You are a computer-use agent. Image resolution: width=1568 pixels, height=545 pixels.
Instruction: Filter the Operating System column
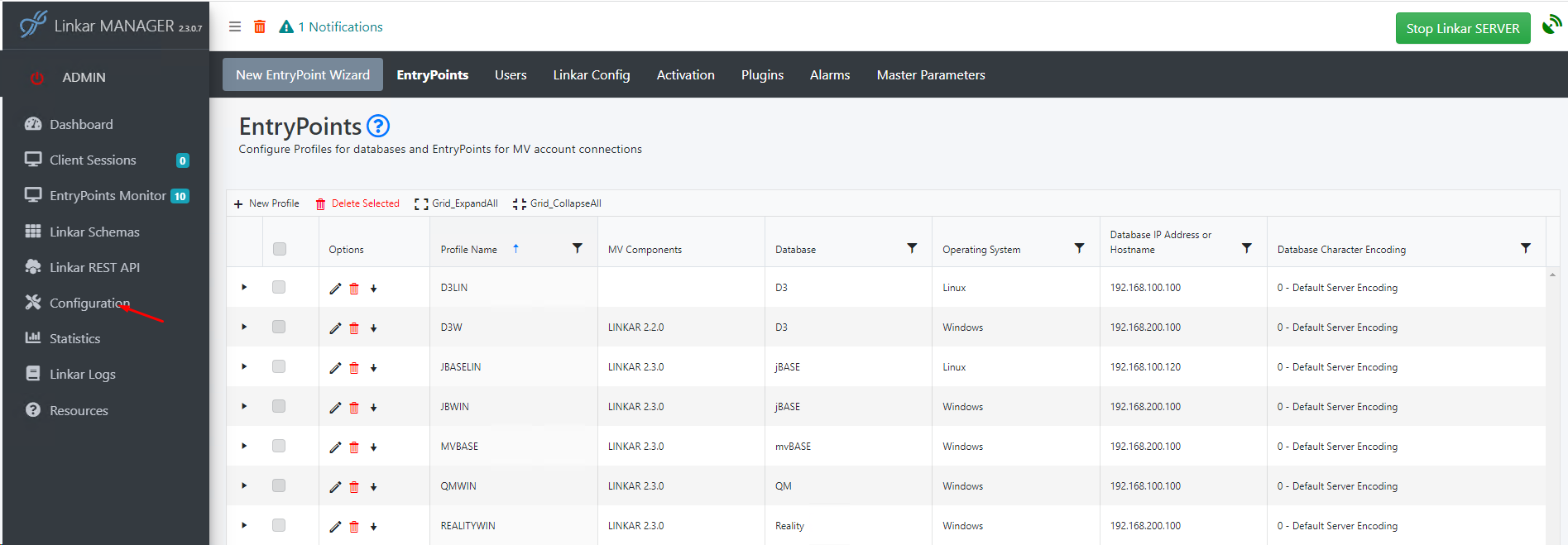click(1079, 249)
